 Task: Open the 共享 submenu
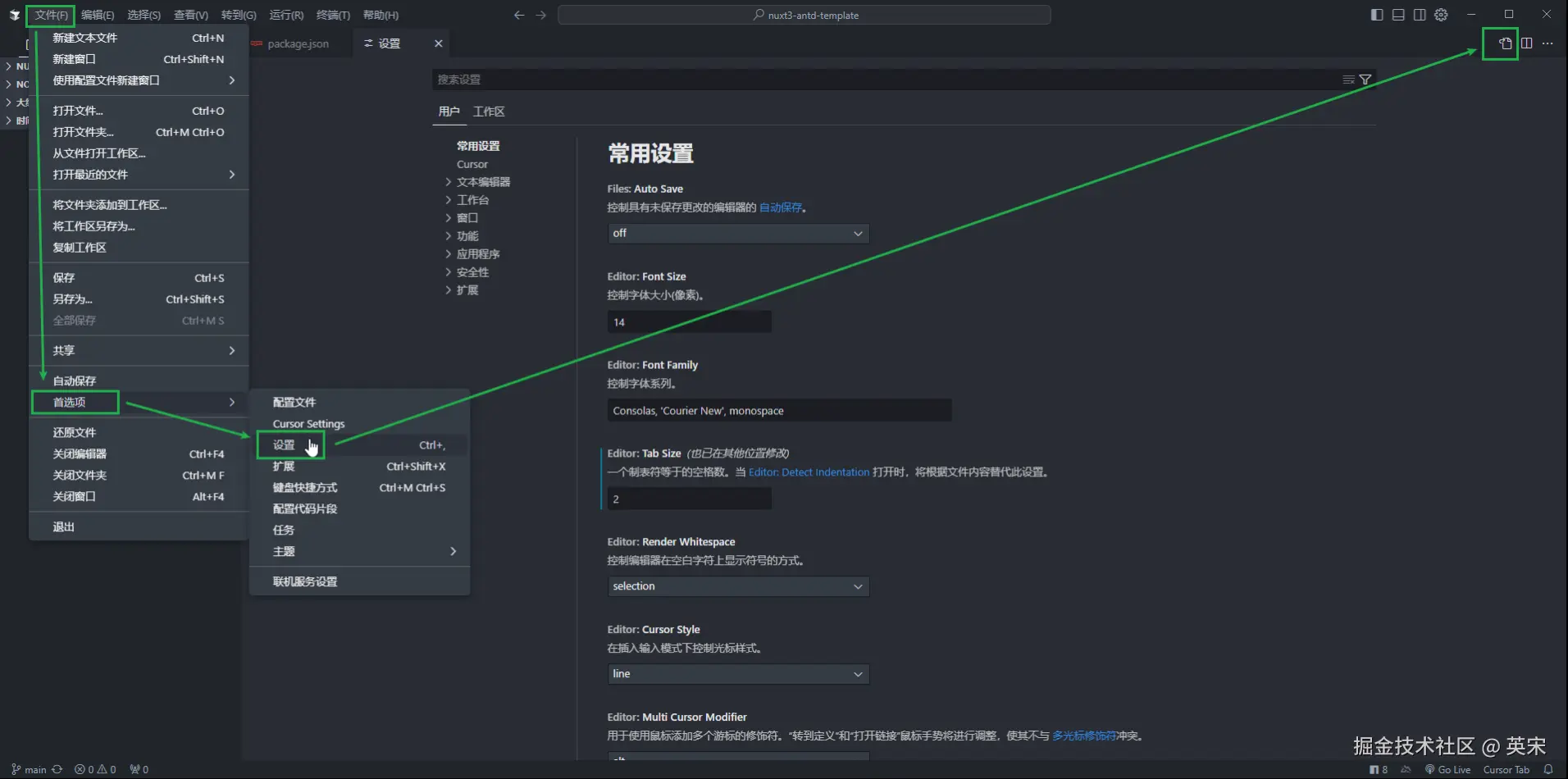point(139,350)
